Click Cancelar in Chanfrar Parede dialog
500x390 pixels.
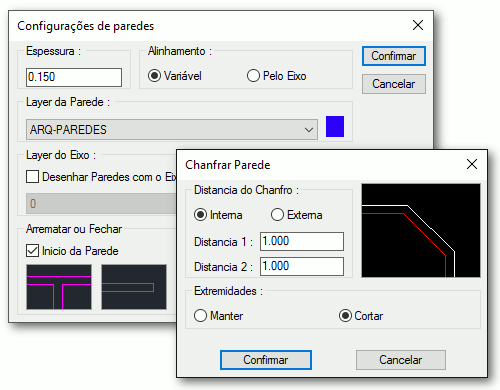[401, 360]
